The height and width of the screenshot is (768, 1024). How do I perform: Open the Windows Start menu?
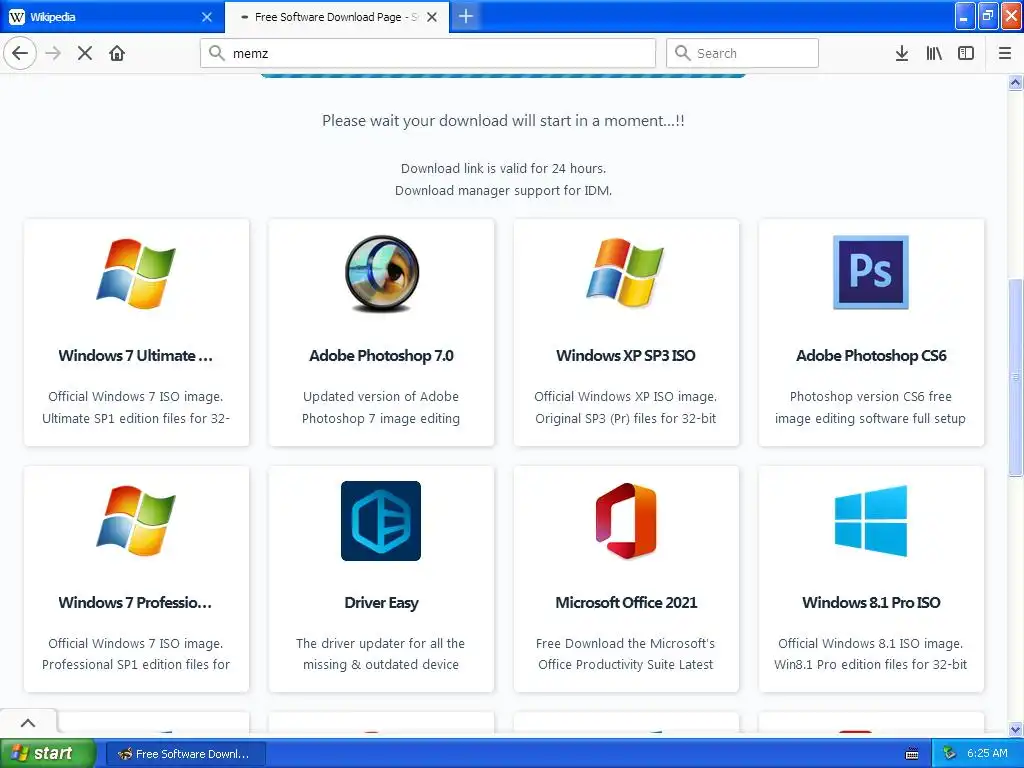[48, 753]
